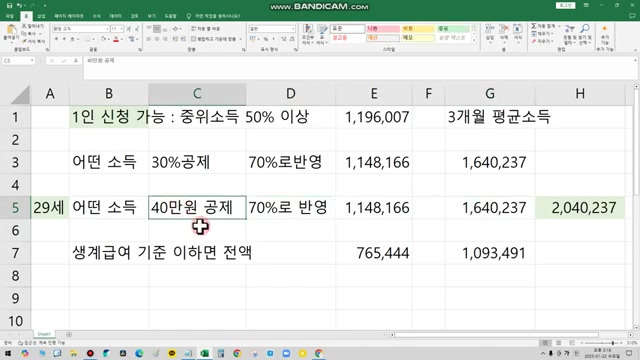Viewport: 640px width, 360px height.
Task: Open the font size dropdown
Action: [122, 29]
